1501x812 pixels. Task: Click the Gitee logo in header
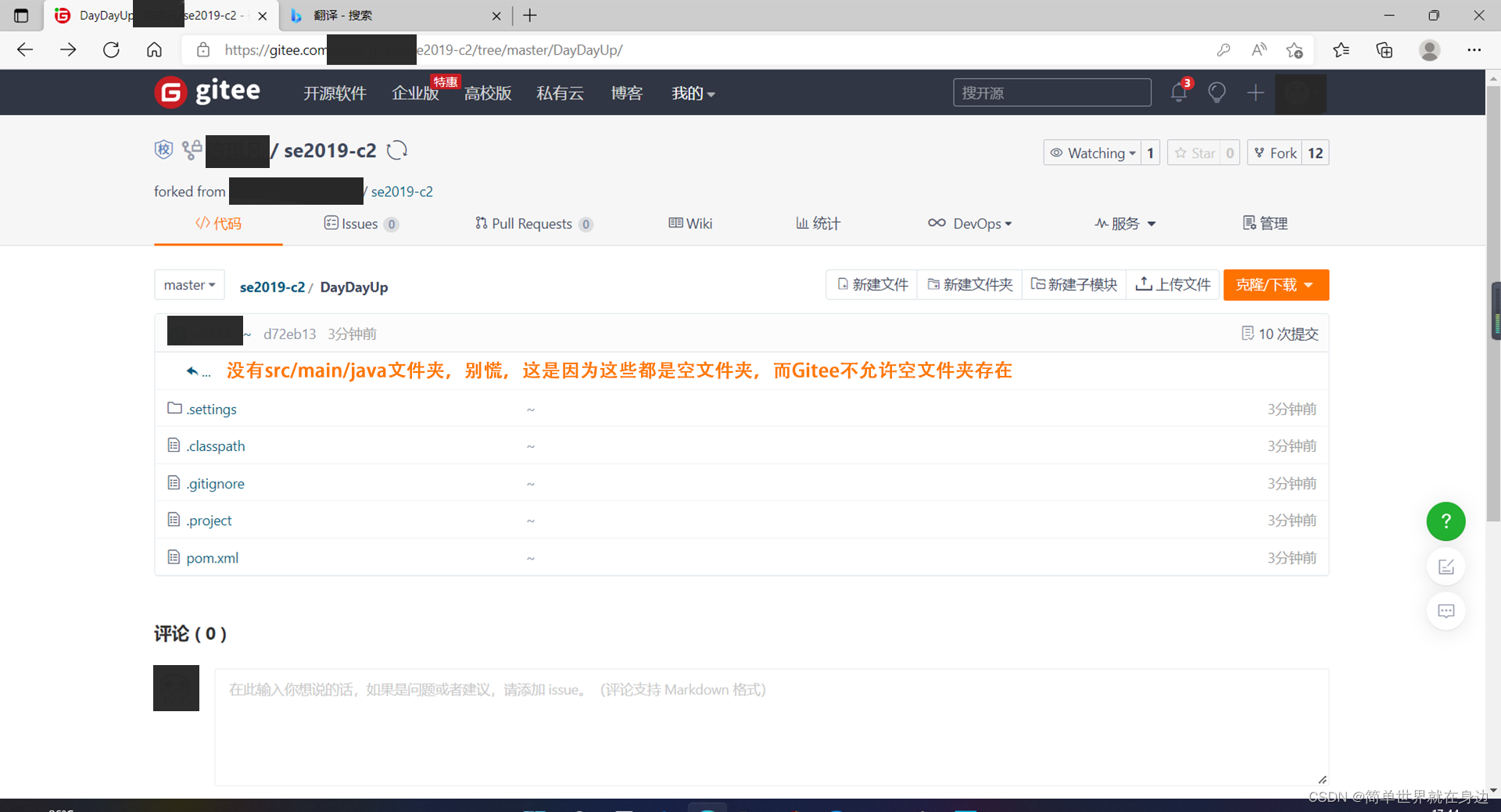pyautogui.click(x=207, y=91)
